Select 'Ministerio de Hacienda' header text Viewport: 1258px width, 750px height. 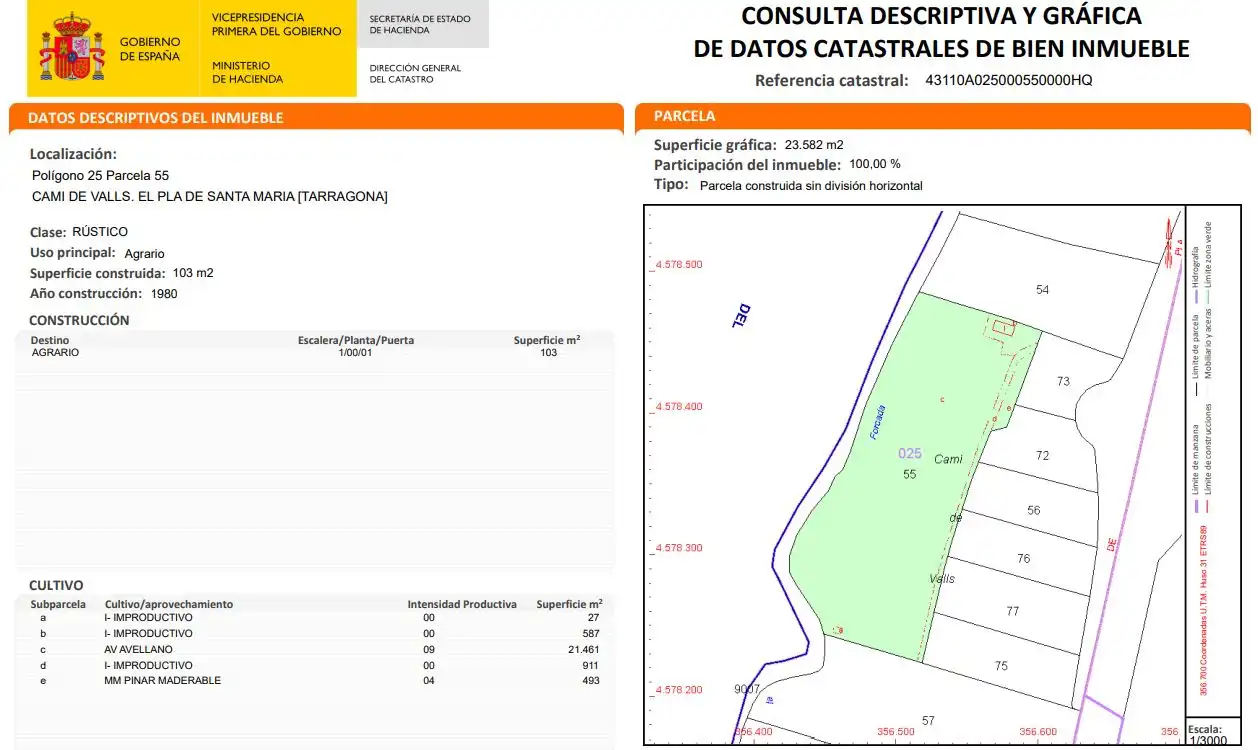coord(247,72)
